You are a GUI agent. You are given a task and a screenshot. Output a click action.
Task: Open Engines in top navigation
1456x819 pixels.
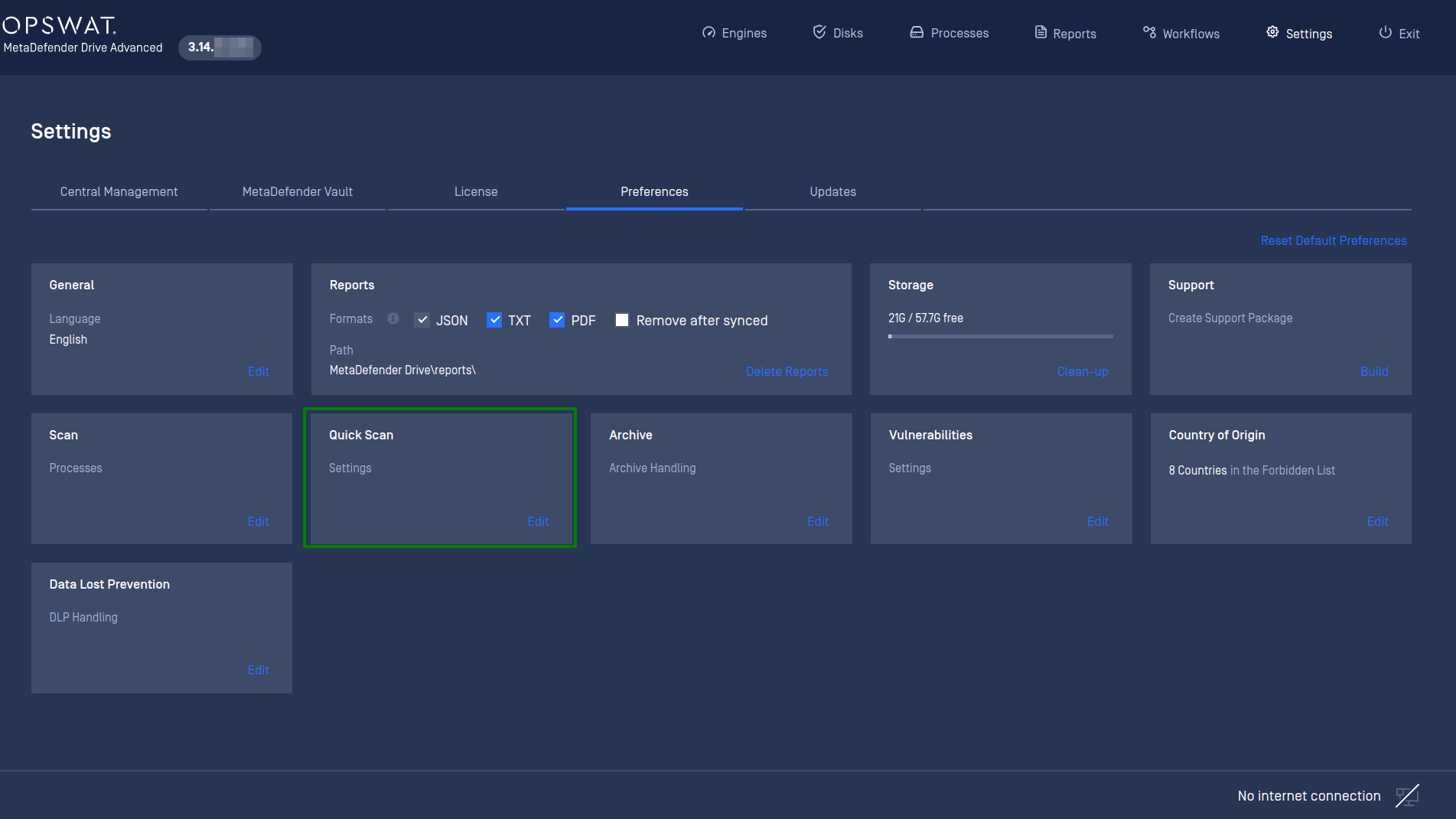pos(735,33)
